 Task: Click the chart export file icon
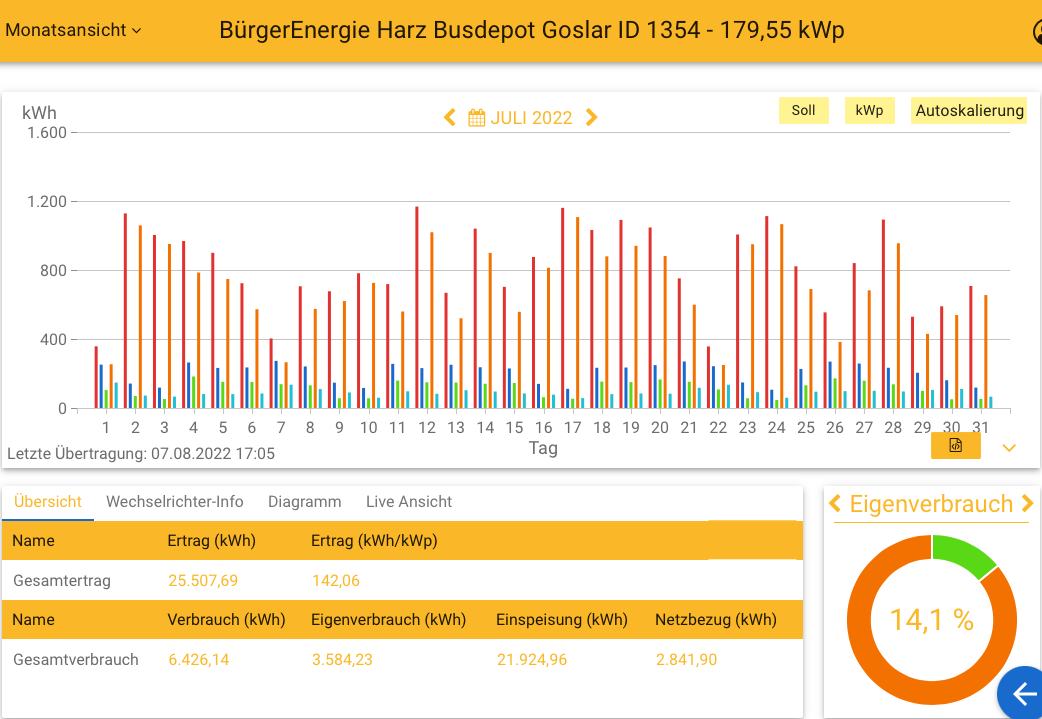tap(954, 444)
